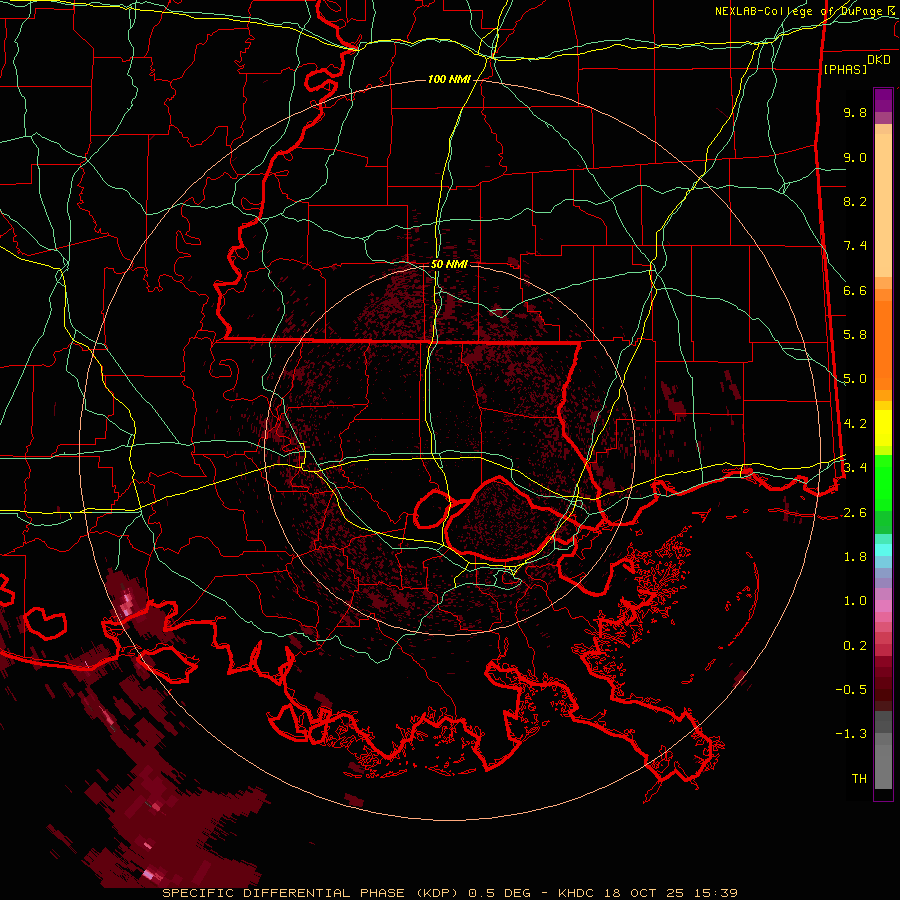Click the 2.6 scale value
The width and height of the screenshot is (900, 900).
click(855, 513)
